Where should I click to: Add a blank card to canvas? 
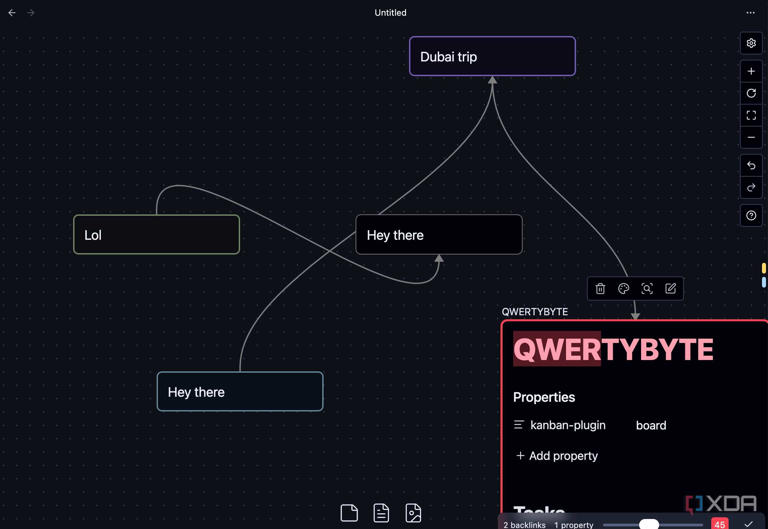tap(349, 513)
